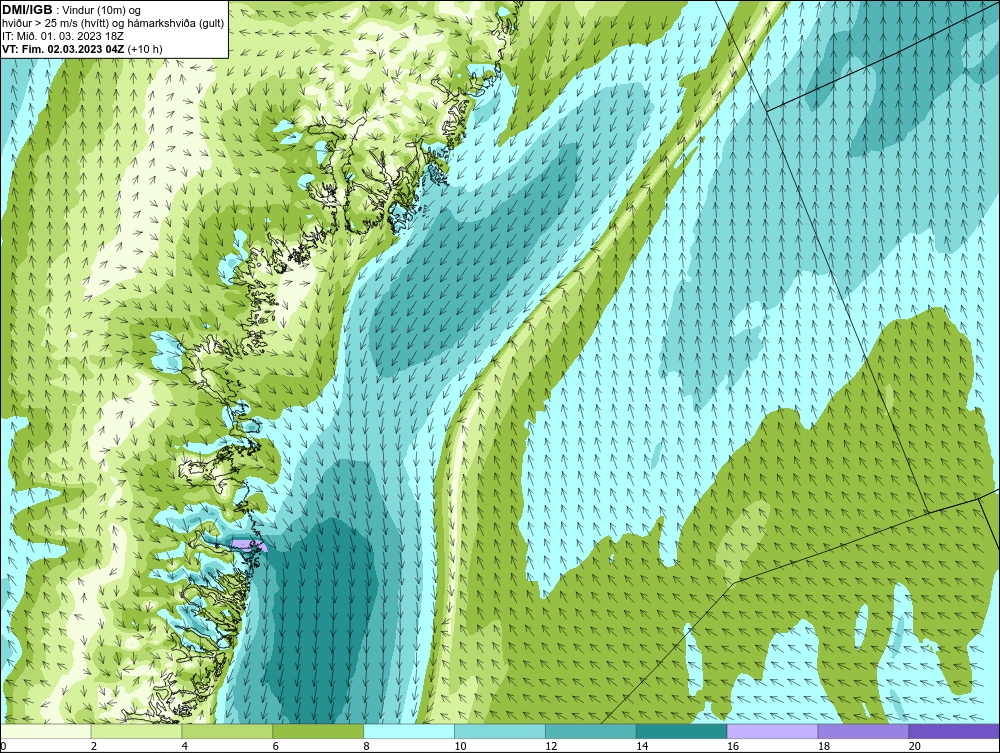This screenshot has width=1000, height=753.
Task: Click the 0–2 m/s palest legend swatch
Action: pyautogui.click(x=46, y=731)
